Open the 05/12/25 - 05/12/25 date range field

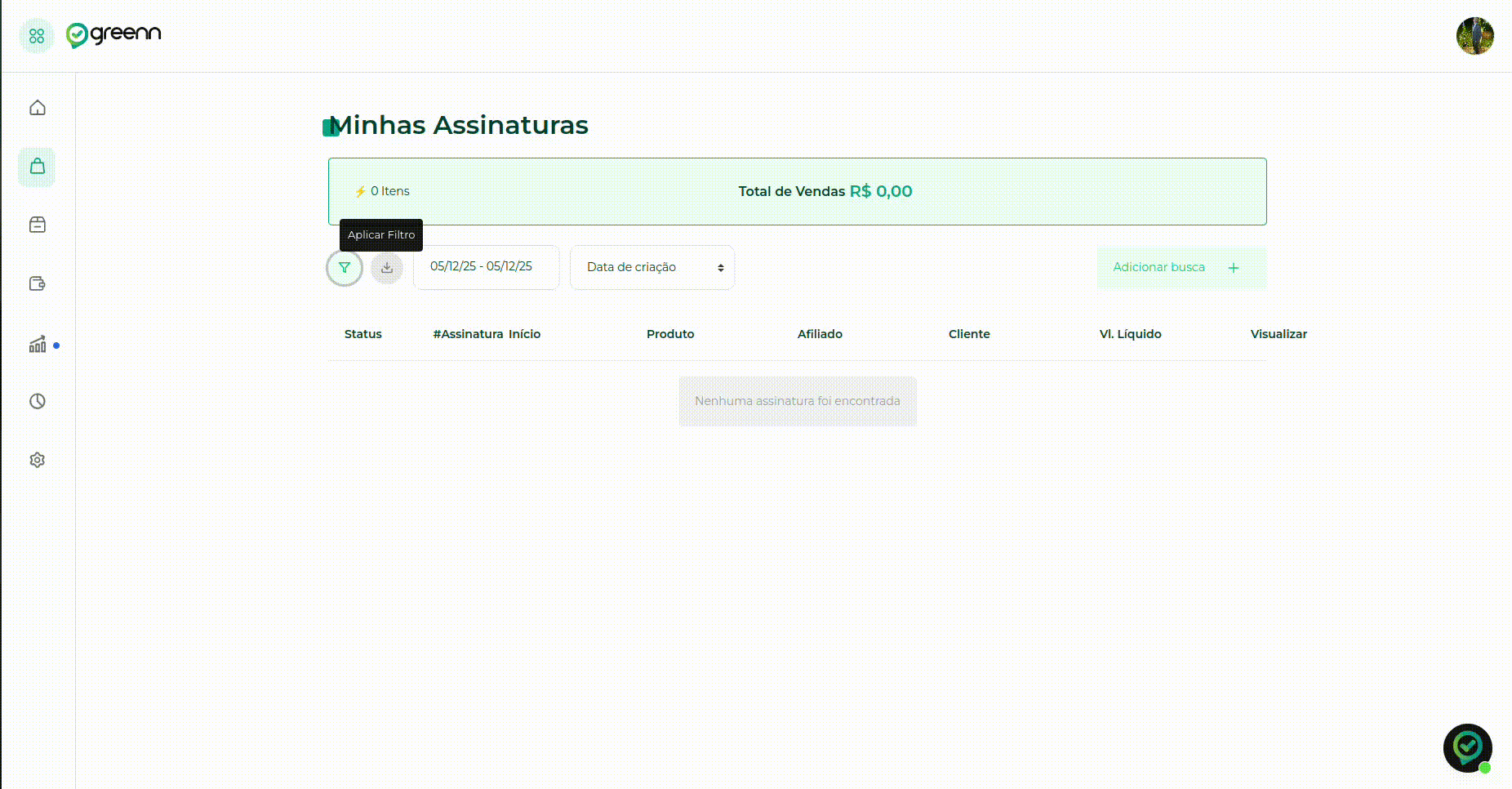(x=487, y=267)
